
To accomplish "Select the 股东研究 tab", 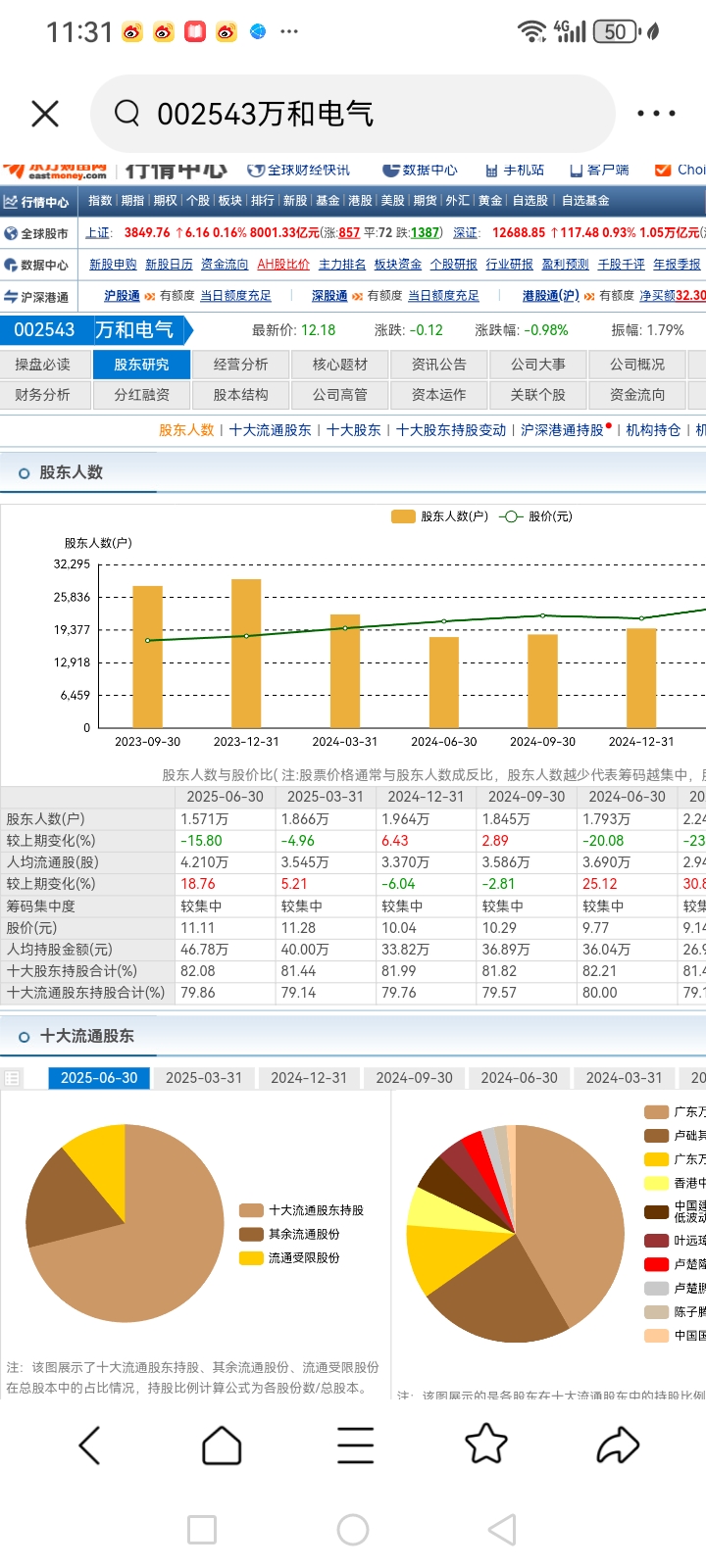I will (141, 365).
